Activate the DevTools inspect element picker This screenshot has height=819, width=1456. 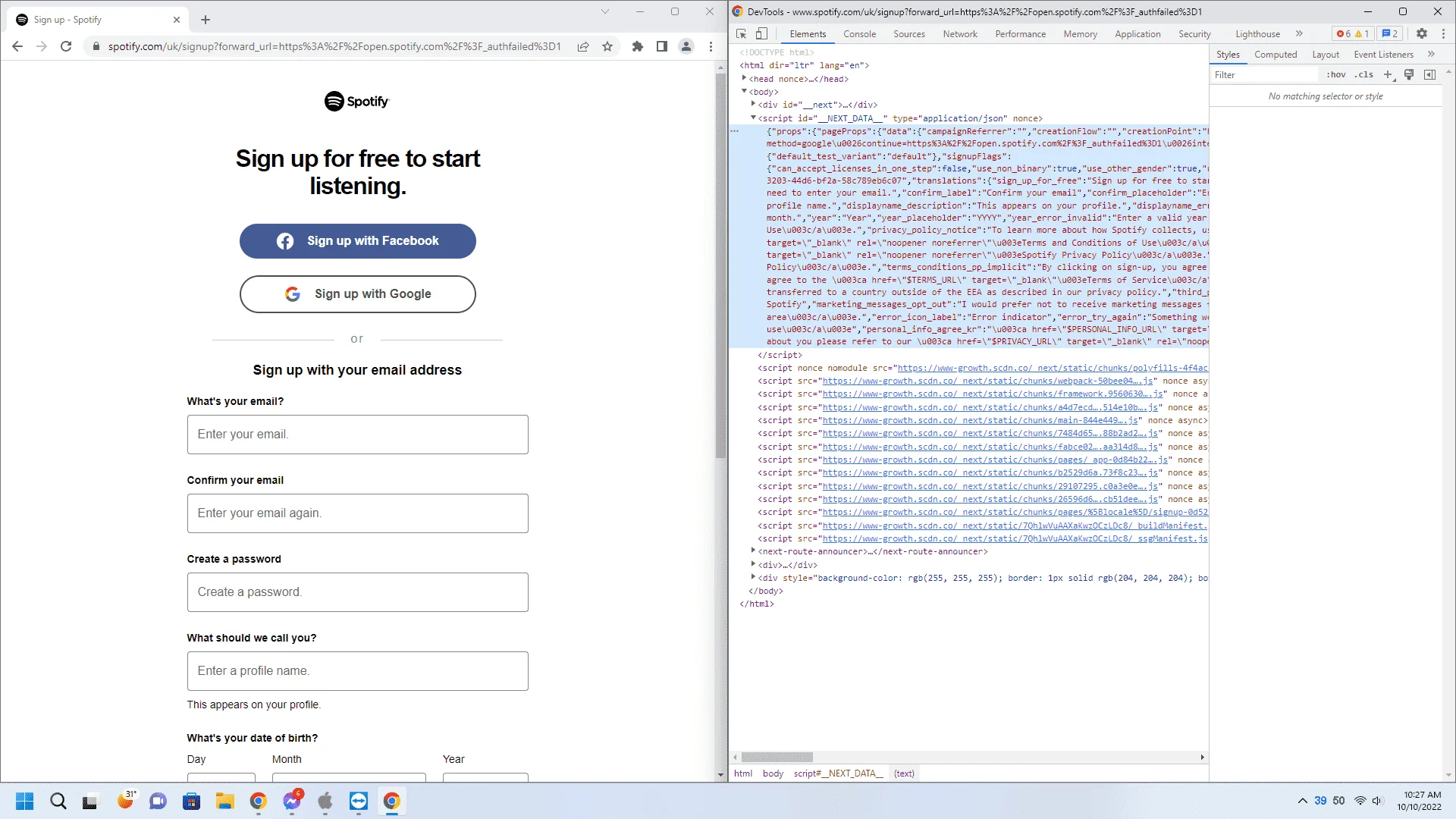point(742,34)
